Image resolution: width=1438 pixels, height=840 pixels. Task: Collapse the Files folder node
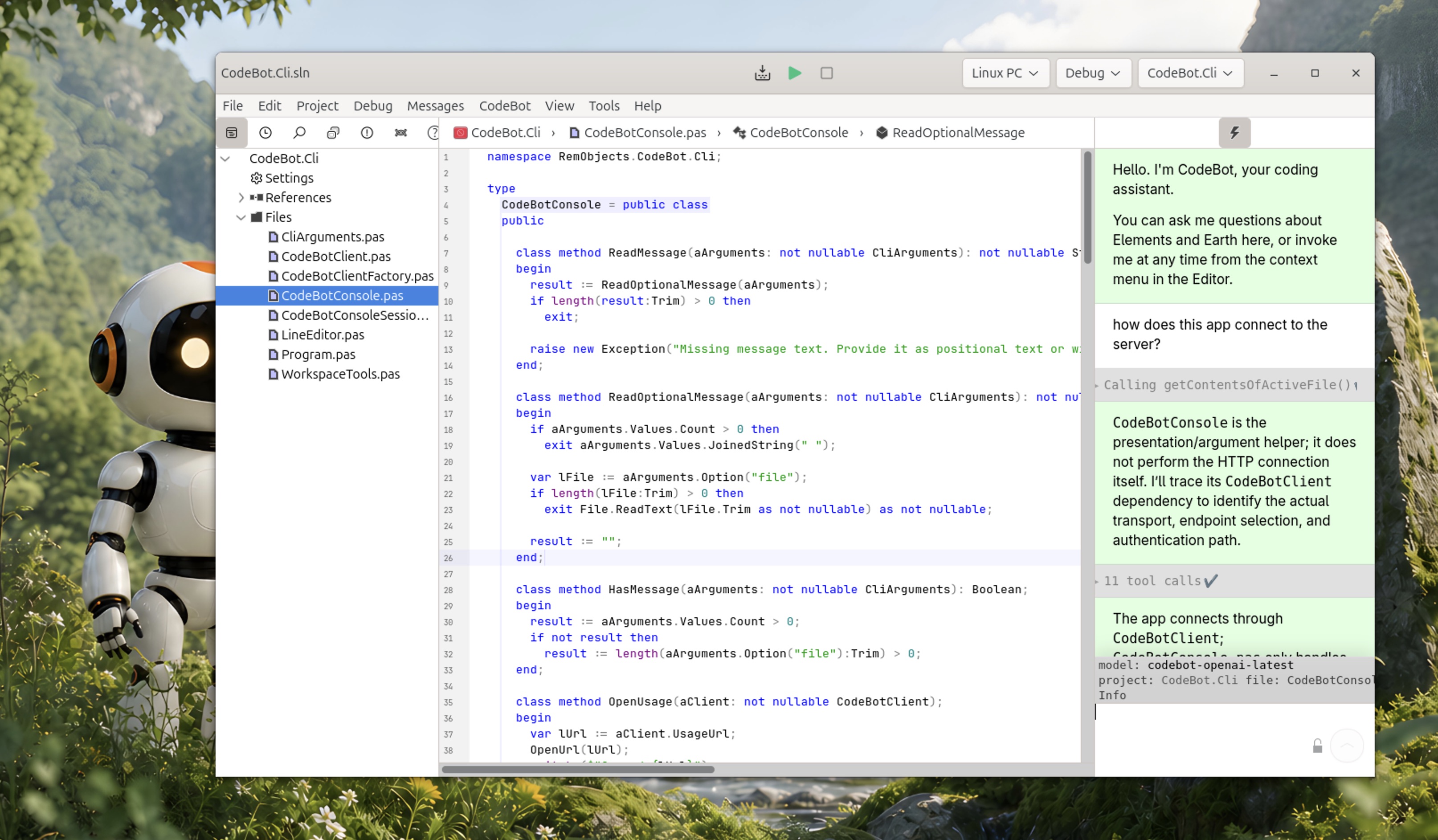[x=241, y=217]
